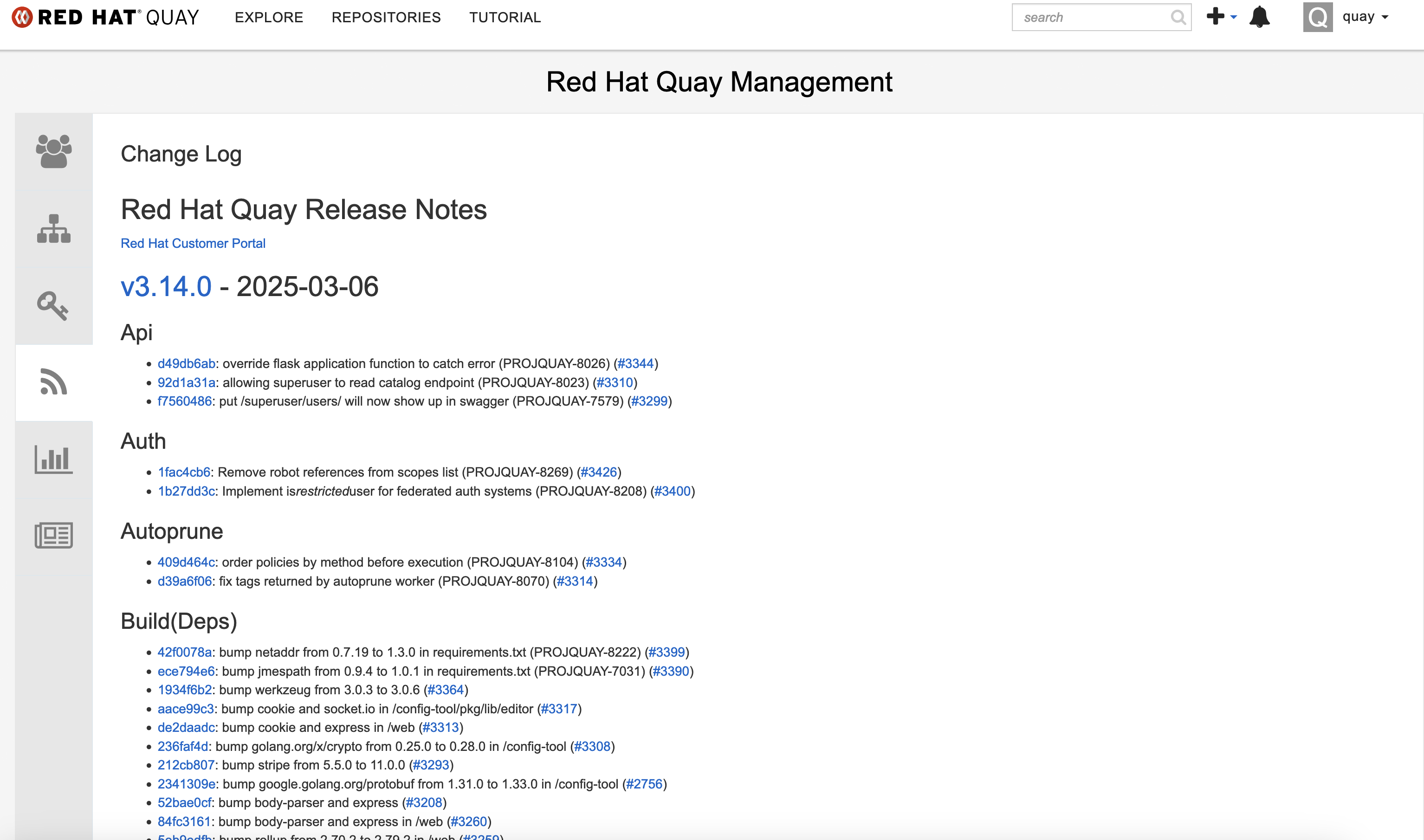This screenshot has width=1424, height=840.
Task: Open the Globally Visible Messages newspaper icon
Action: pos(54,536)
